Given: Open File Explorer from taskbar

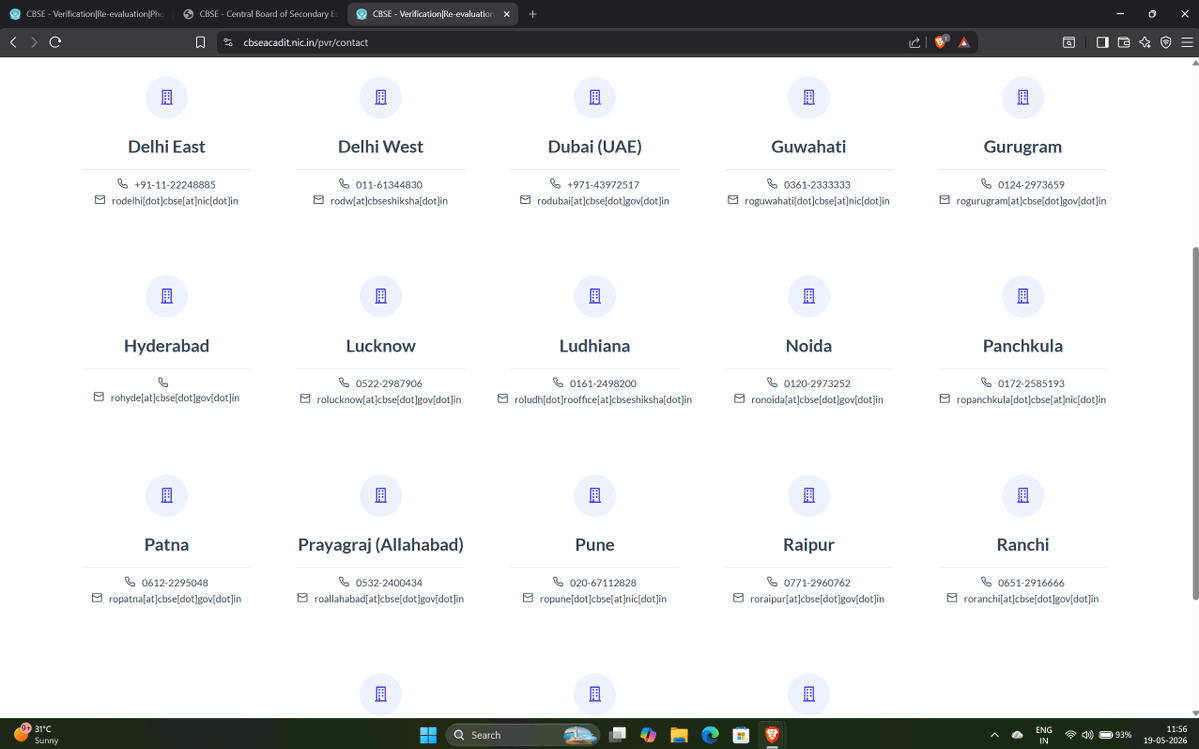Looking at the screenshot, I should [x=679, y=735].
